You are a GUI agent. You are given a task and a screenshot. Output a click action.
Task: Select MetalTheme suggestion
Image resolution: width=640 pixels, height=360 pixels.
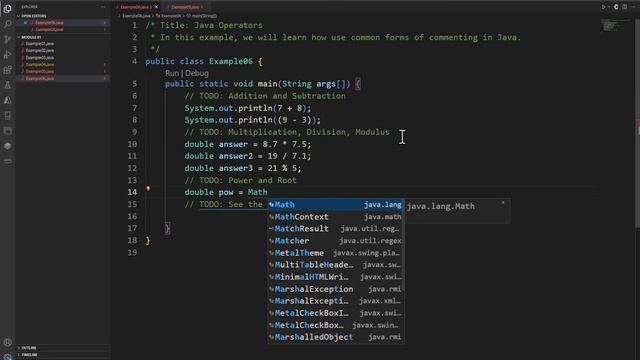(x=336, y=253)
